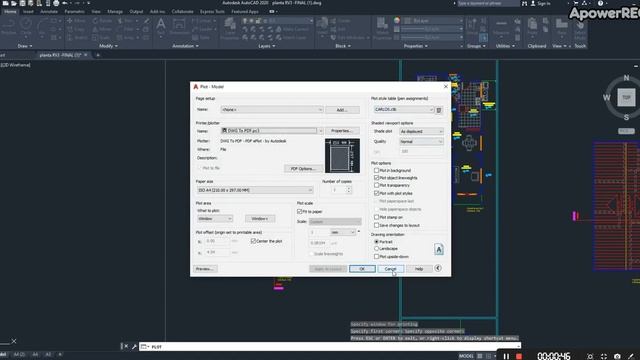Viewport: 640px width, 360px height.
Task: Enable Plot transparency checkbox
Action: point(376,185)
